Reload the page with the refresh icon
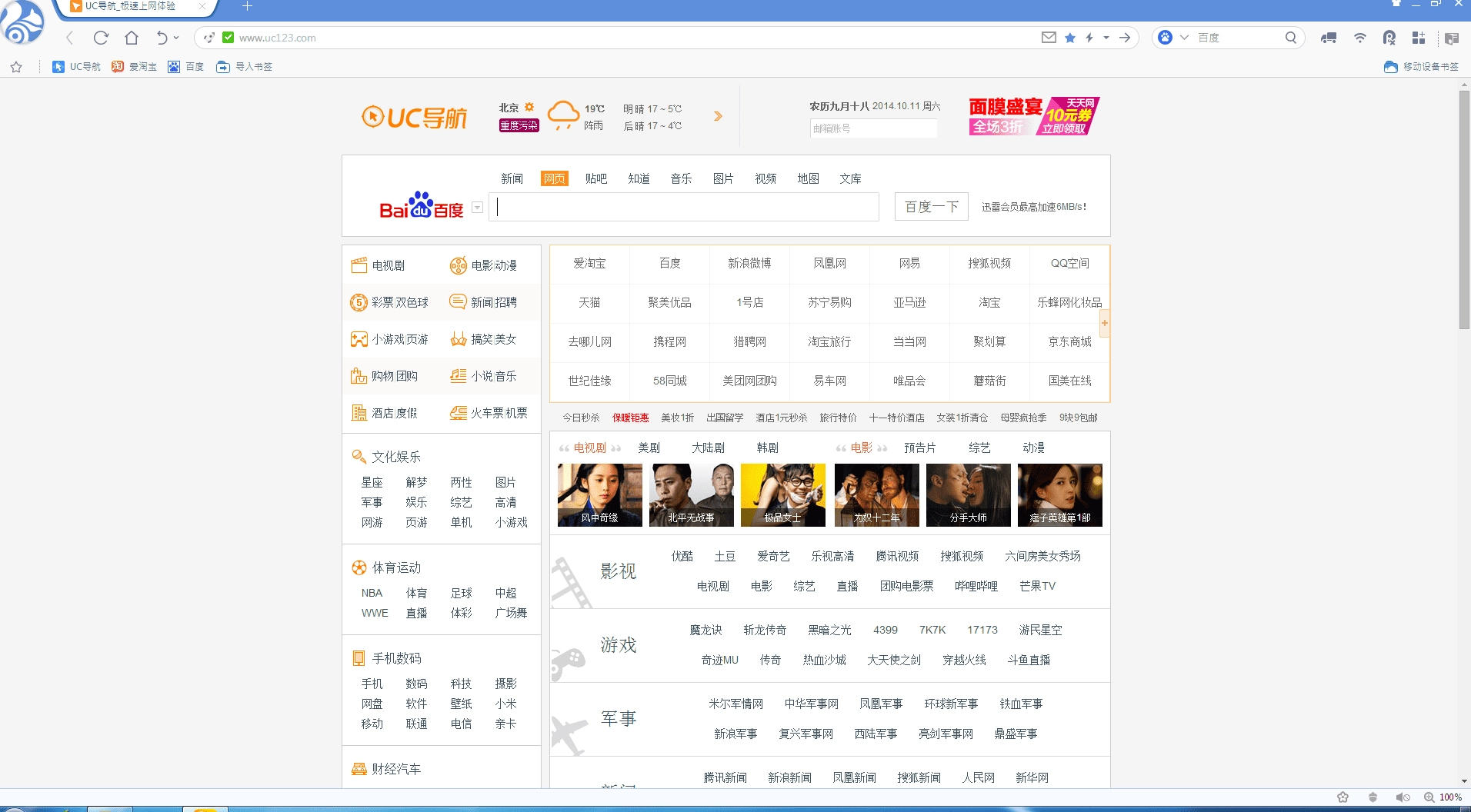 pyautogui.click(x=101, y=38)
